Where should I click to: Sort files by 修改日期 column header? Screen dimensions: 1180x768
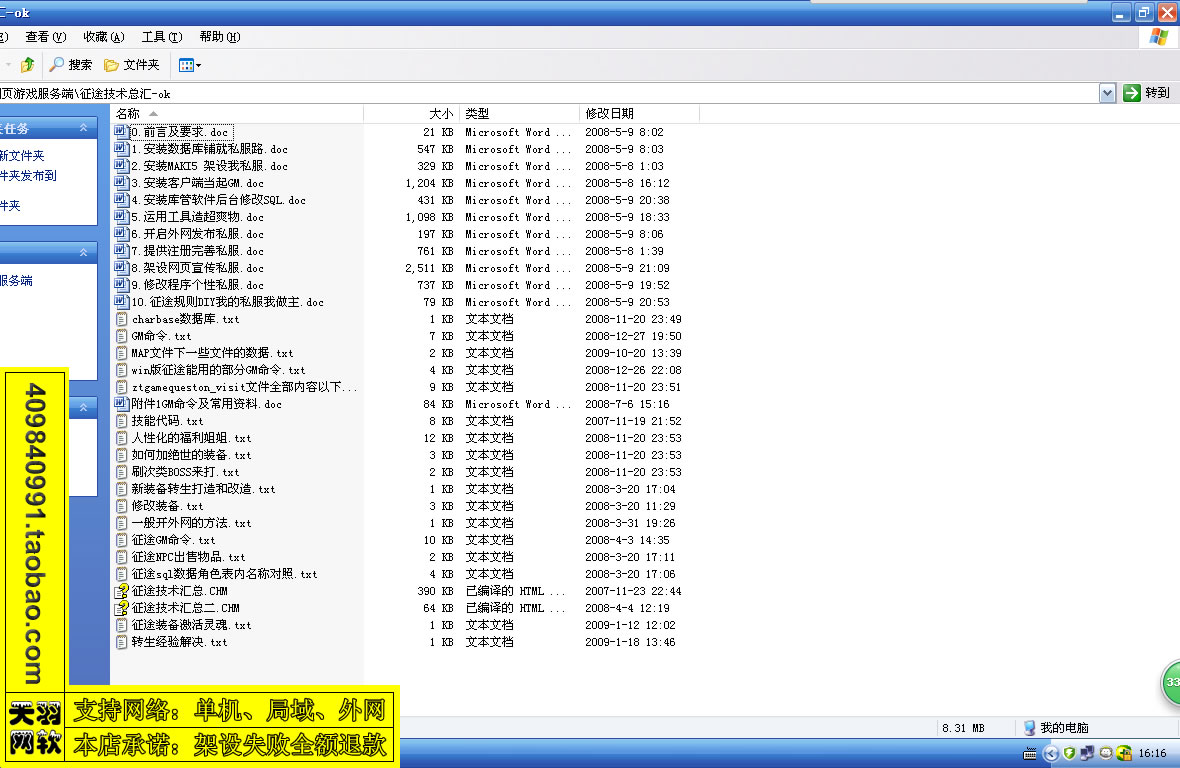click(x=609, y=114)
